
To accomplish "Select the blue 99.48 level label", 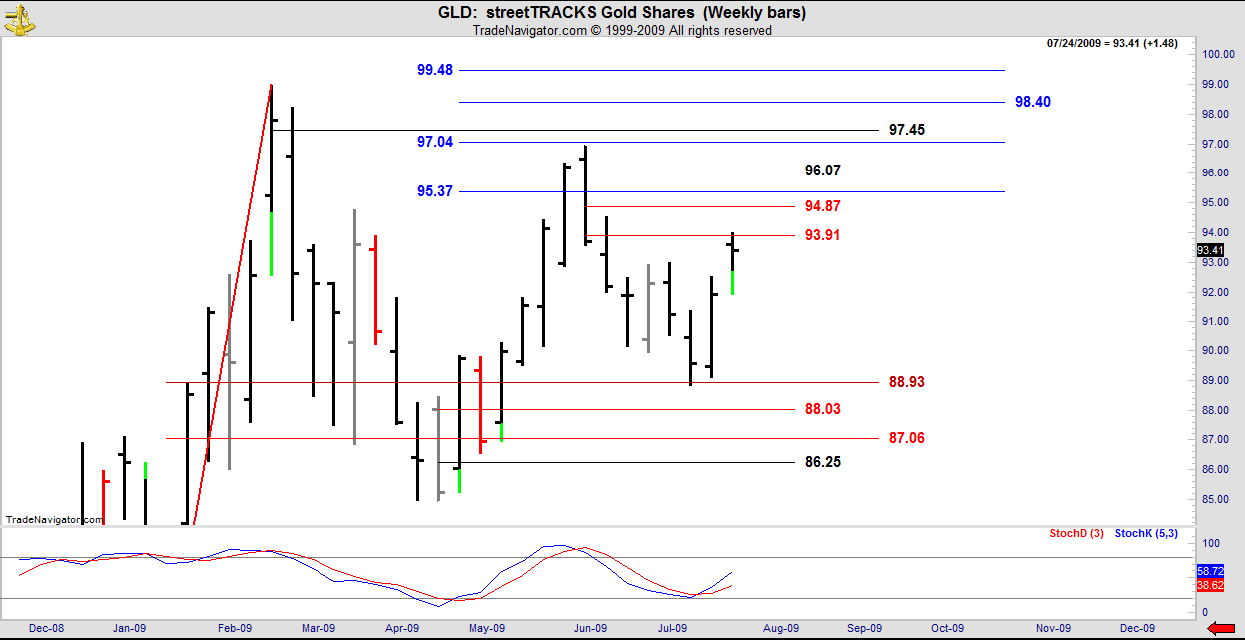I will click(x=435, y=70).
